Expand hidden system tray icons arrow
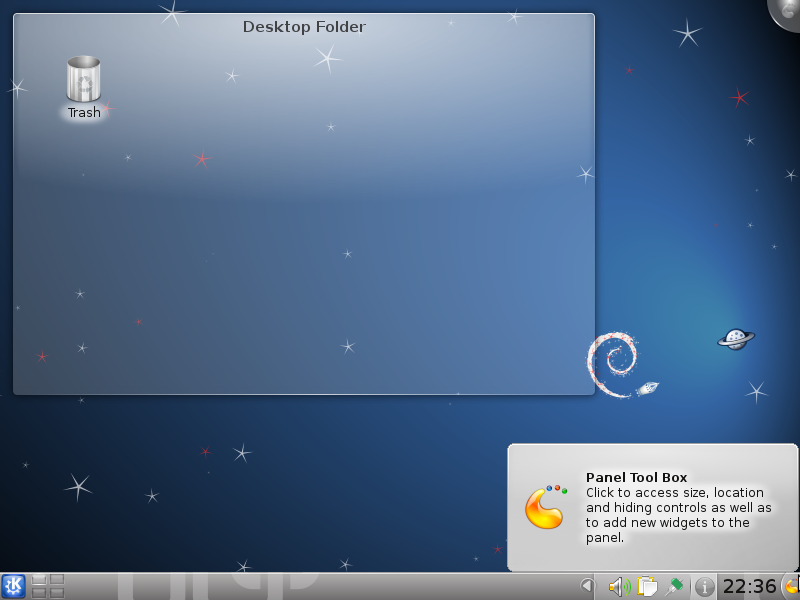Viewport: 800px width, 600px height. click(x=587, y=586)
